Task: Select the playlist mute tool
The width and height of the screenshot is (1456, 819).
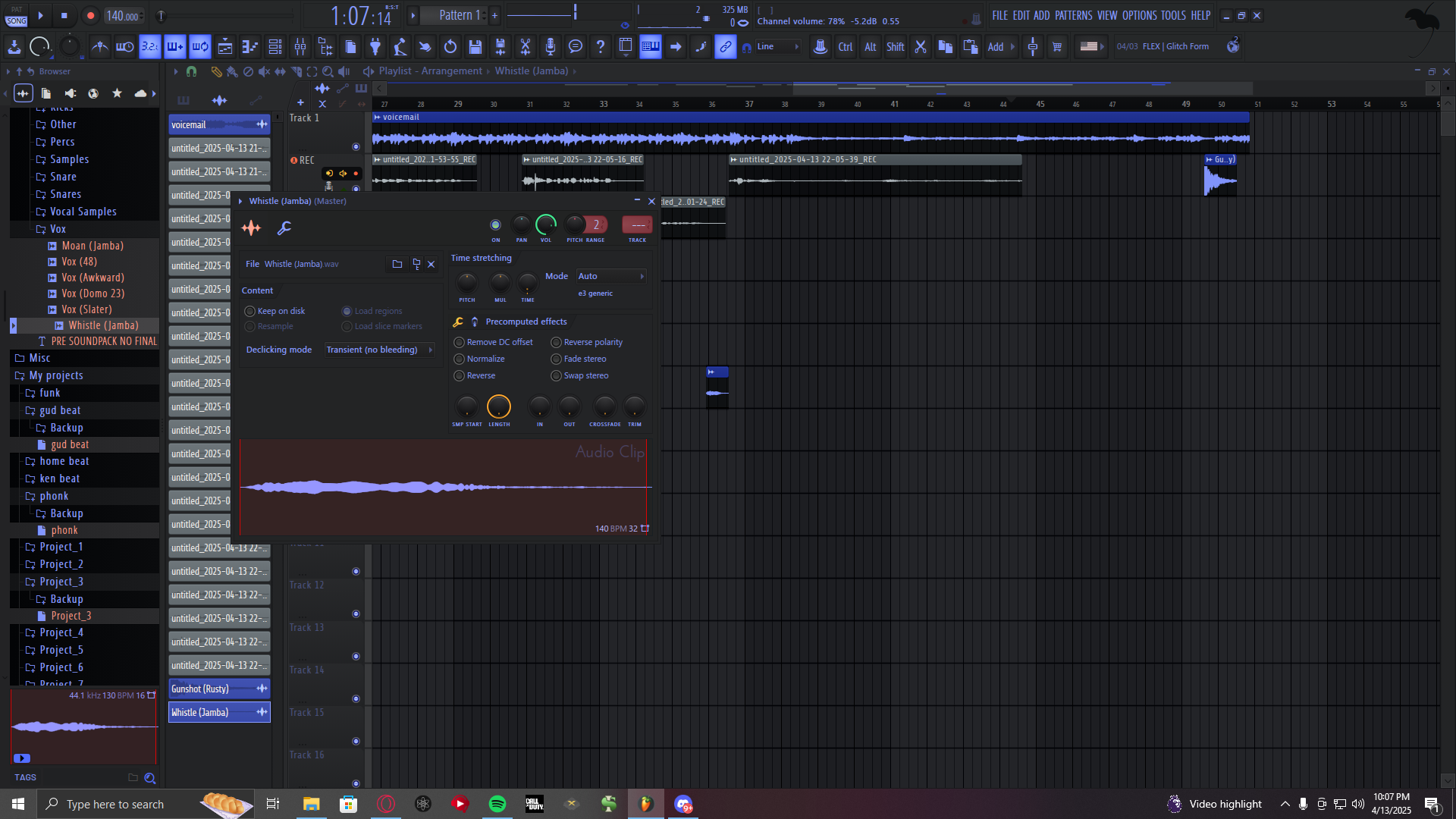Action: [264, 71]
